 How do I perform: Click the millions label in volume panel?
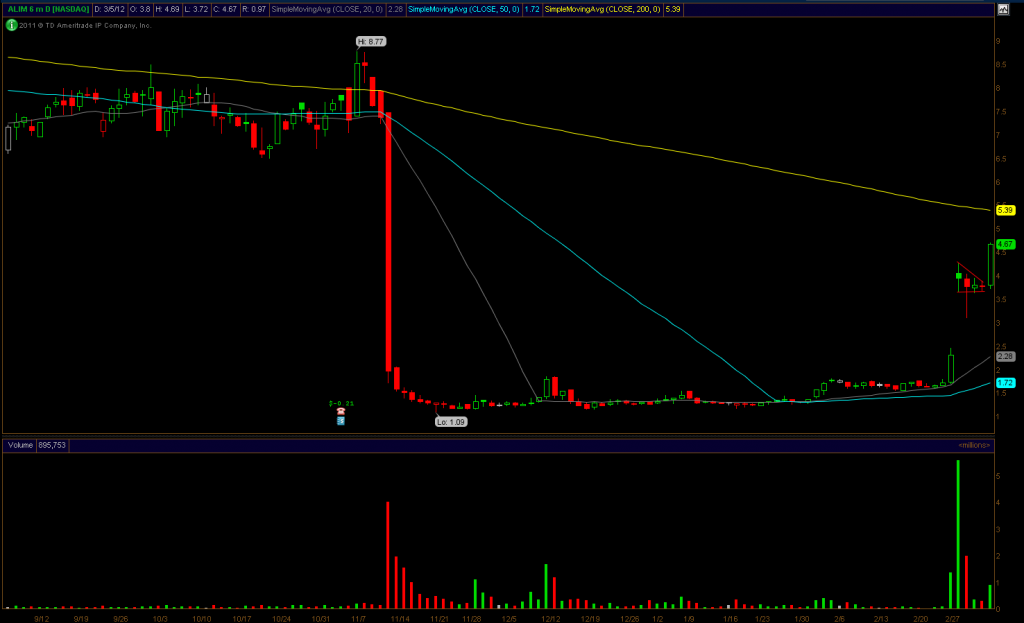974,445
